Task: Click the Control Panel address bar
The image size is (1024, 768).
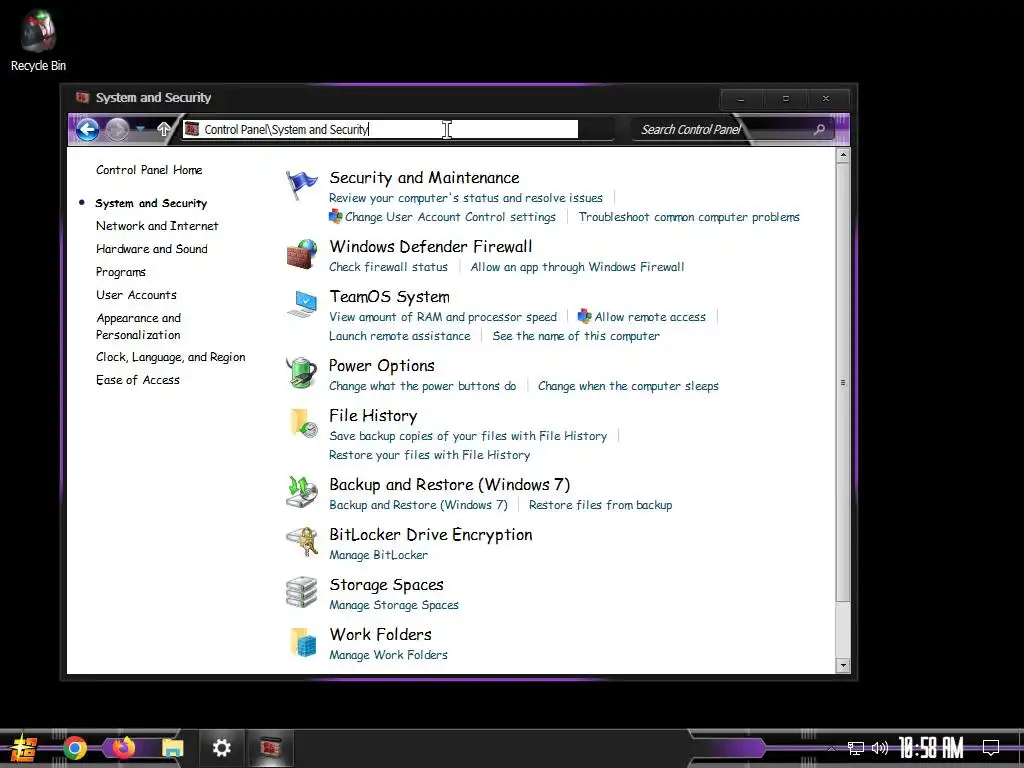Action: click(x=380, y=129)
